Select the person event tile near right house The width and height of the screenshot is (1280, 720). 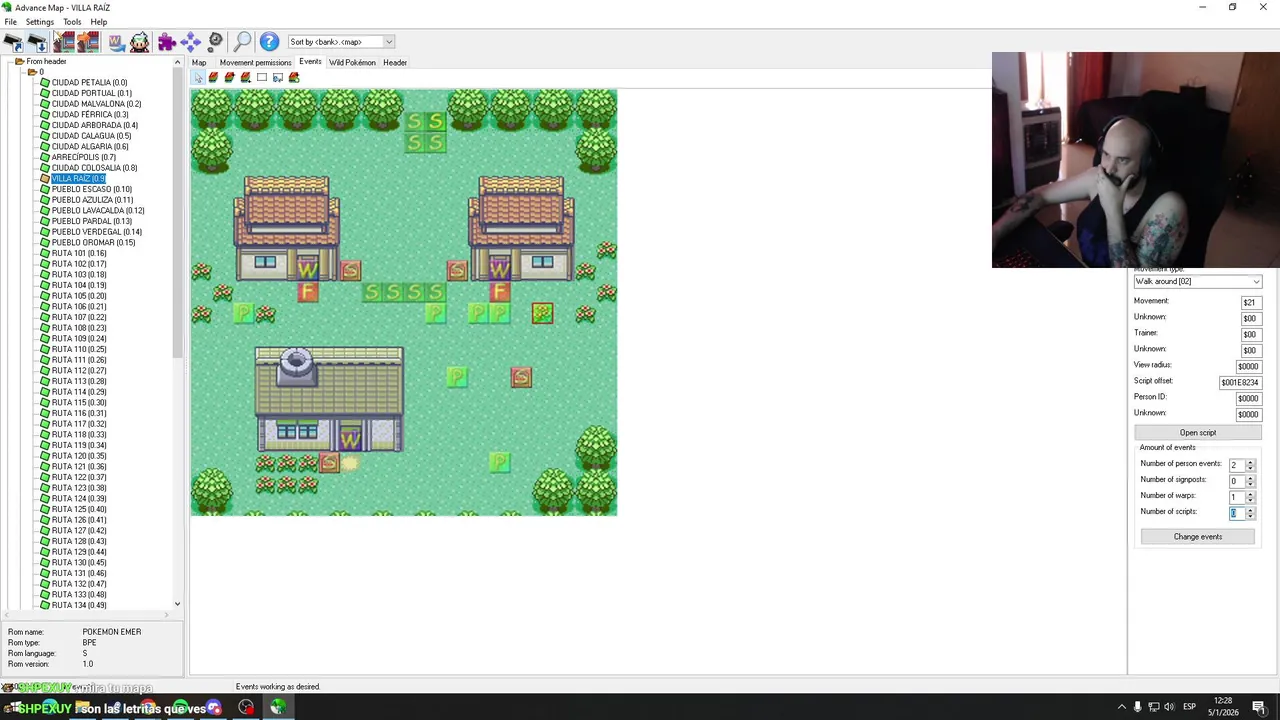[x=542, y=313]
